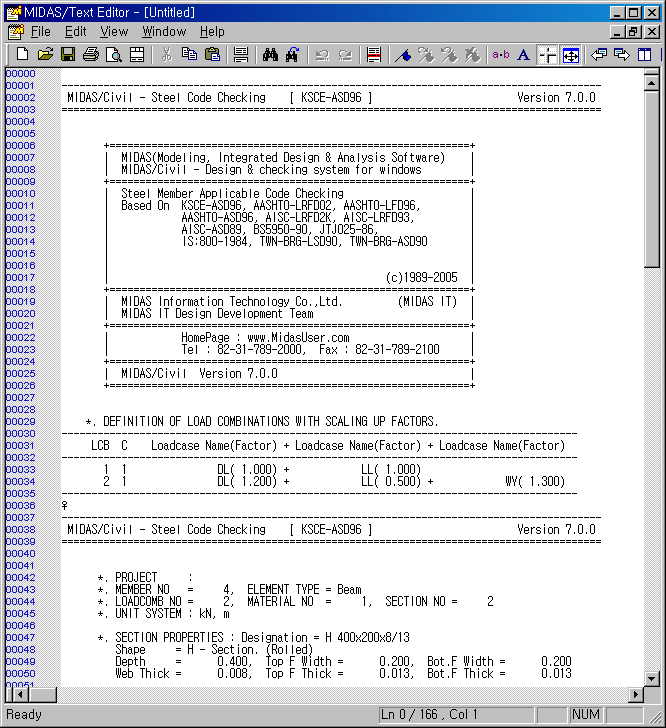The height and width of the screenshot is (728, 666).
Task: Click the 'Ln 0 / 166 , Col 1' status field
Action: pyautogui.click(x=456, y=715)
